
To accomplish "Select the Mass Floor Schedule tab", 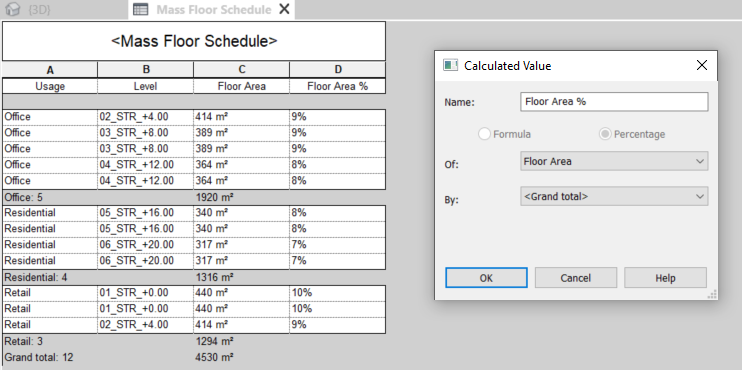I will [213, 9].
